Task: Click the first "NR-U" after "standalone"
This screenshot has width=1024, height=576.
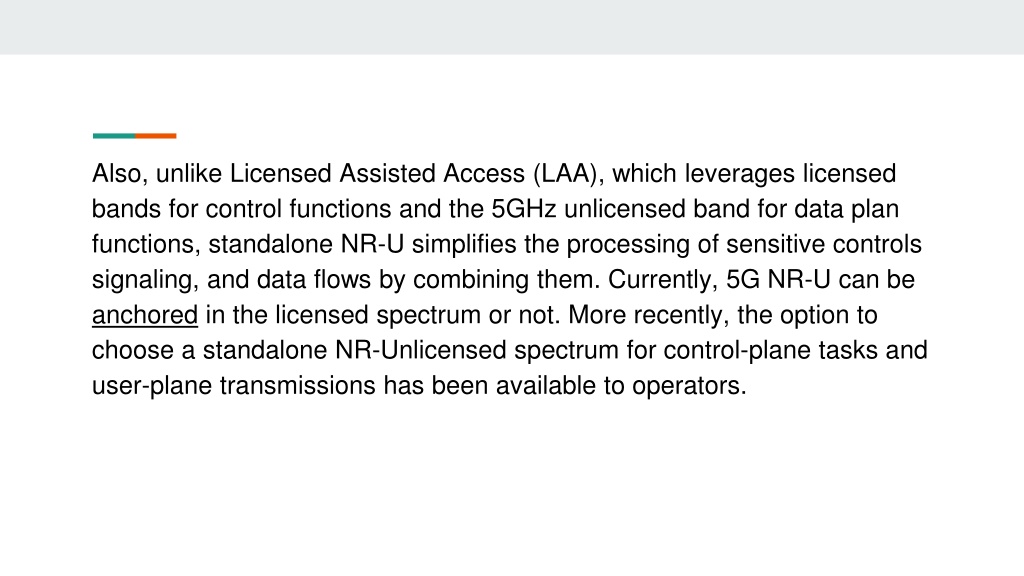Action: tap(372, 244)
